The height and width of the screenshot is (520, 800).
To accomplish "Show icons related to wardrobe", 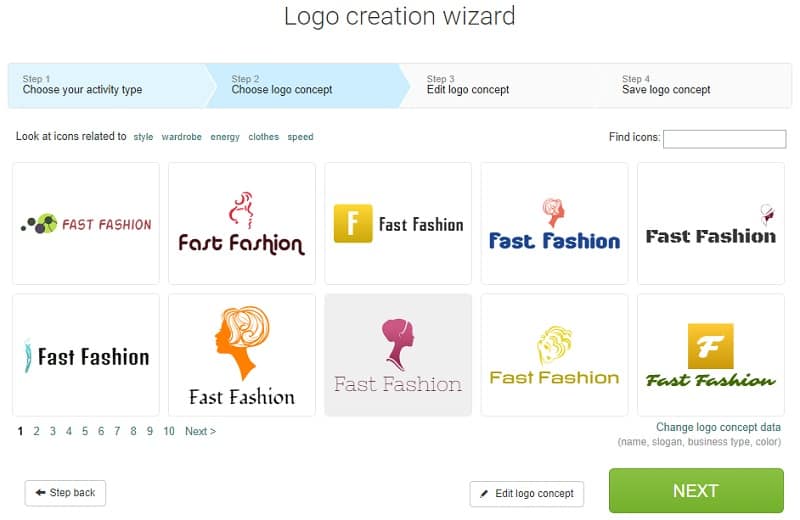I will [x=182, y=137].
